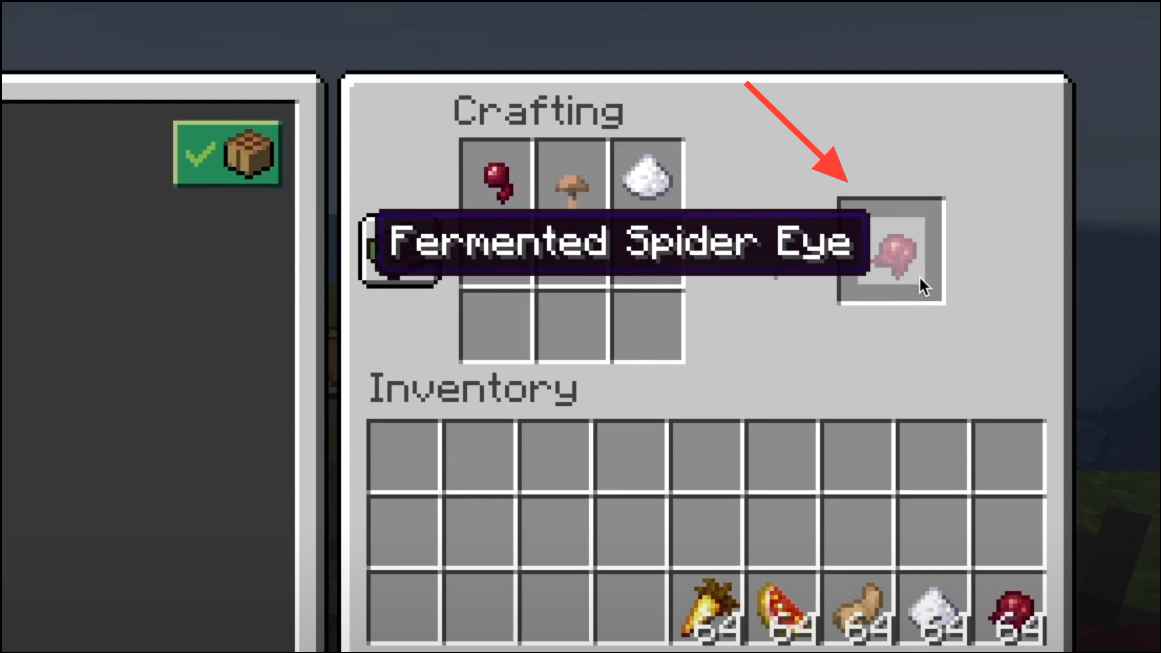Pick up the golden carrot stack in hotbar
This screenshot has height=653, width=1161.
tap(706, 609)
